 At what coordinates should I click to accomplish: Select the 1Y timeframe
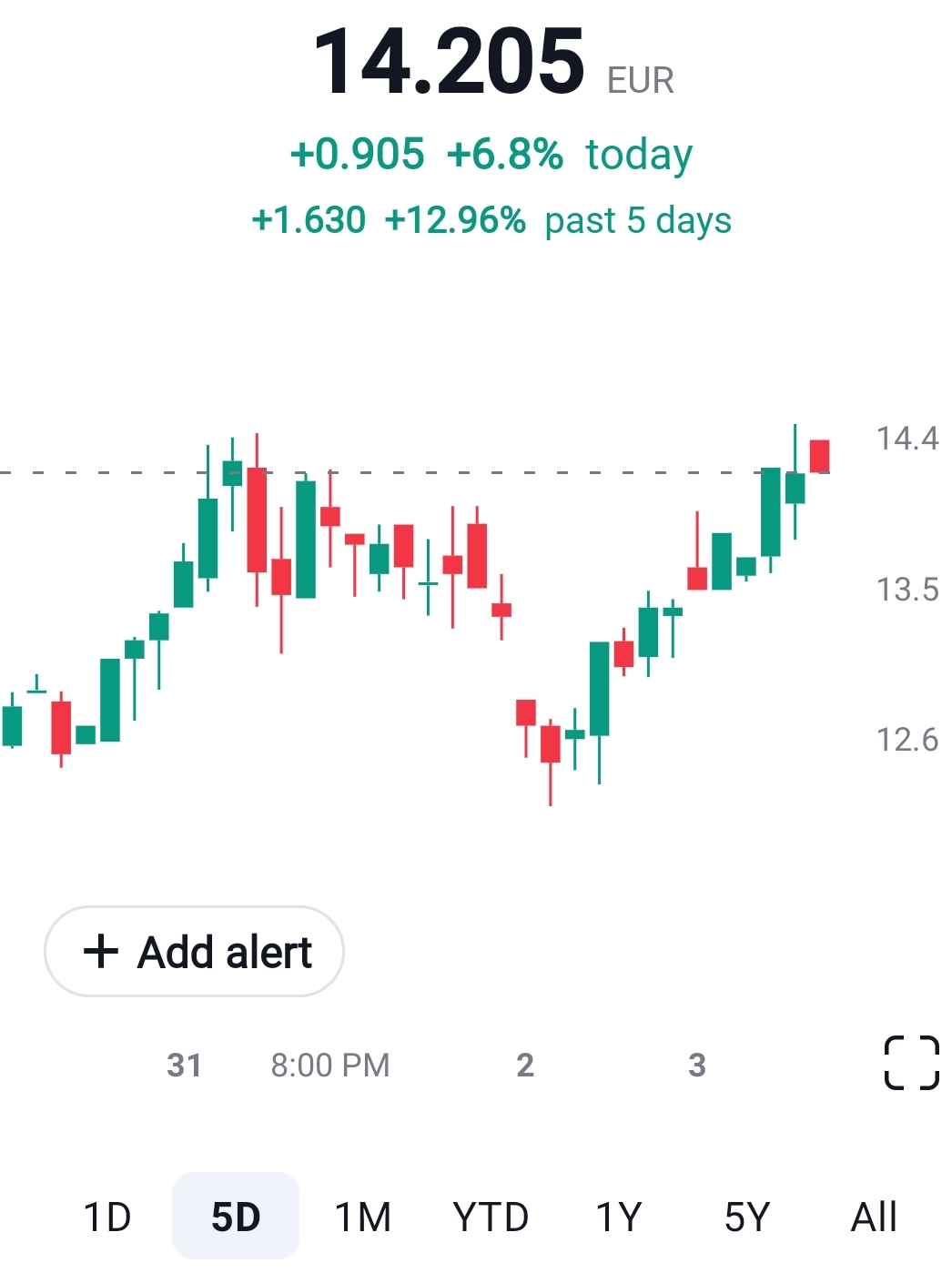pyautogui.click(x=619, y=1217)
